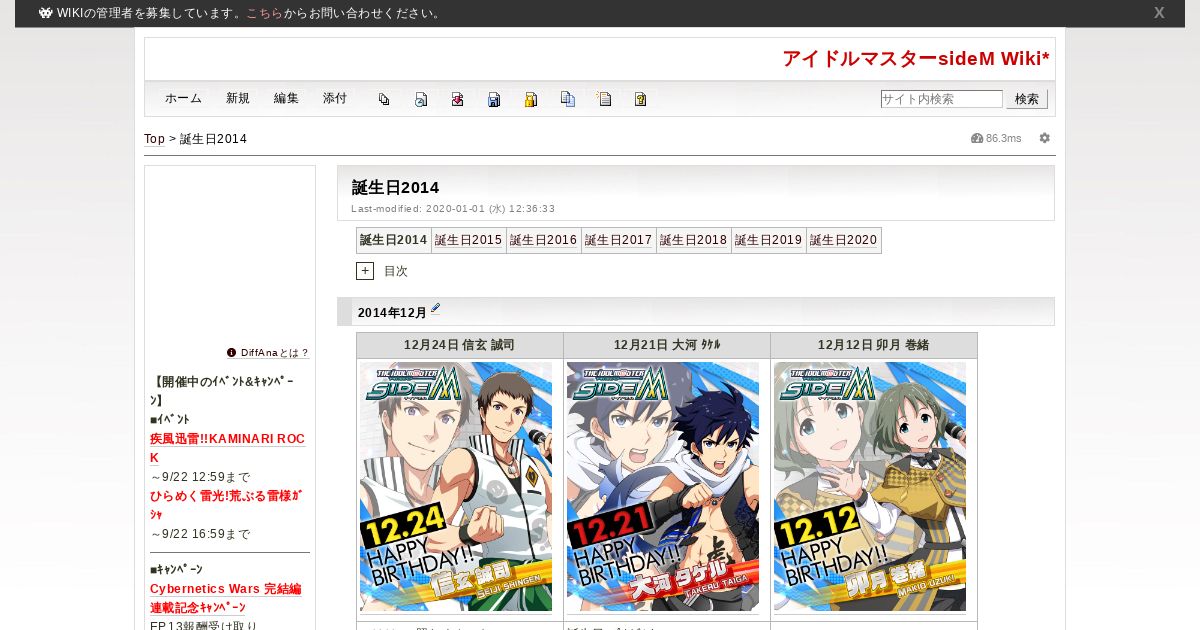
Task: Open the 12.24 信玄 誠司 birthday image
Action: tap(456, 487)
